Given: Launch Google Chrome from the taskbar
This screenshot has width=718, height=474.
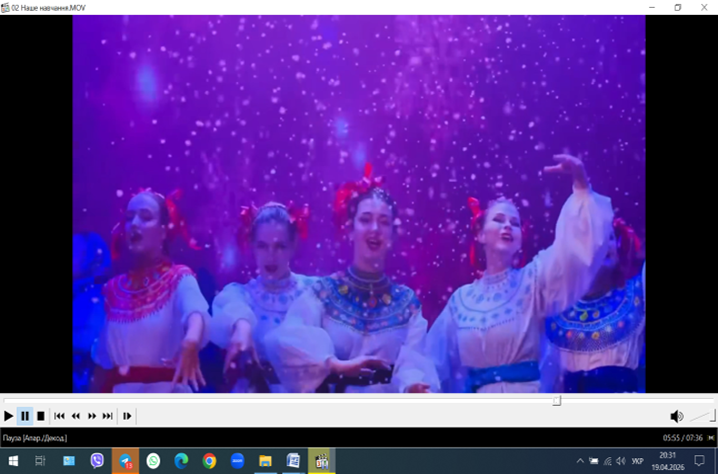Looking at the screenshot, I should pyautogui.click(x=209, y=461).
